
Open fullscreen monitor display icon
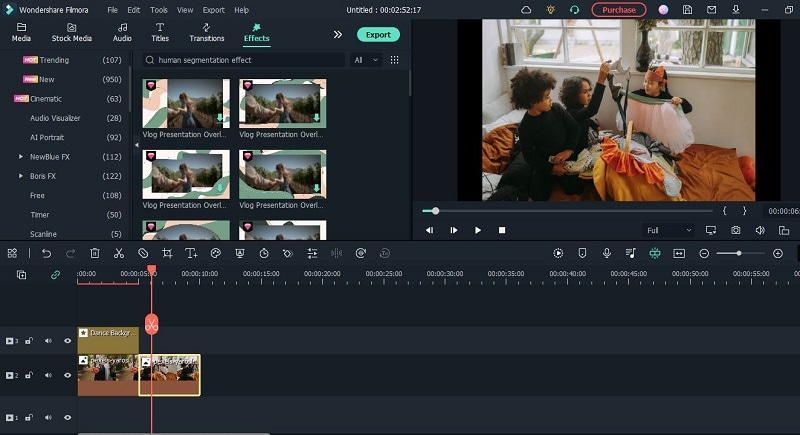tap(711, 231)
